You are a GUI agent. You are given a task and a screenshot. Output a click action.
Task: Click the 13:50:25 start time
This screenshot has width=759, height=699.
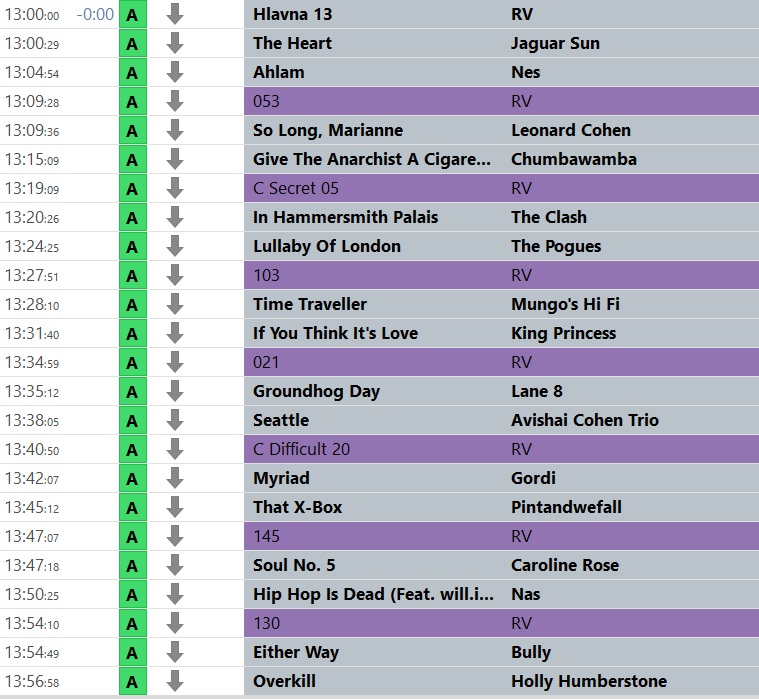pos(32,594)
